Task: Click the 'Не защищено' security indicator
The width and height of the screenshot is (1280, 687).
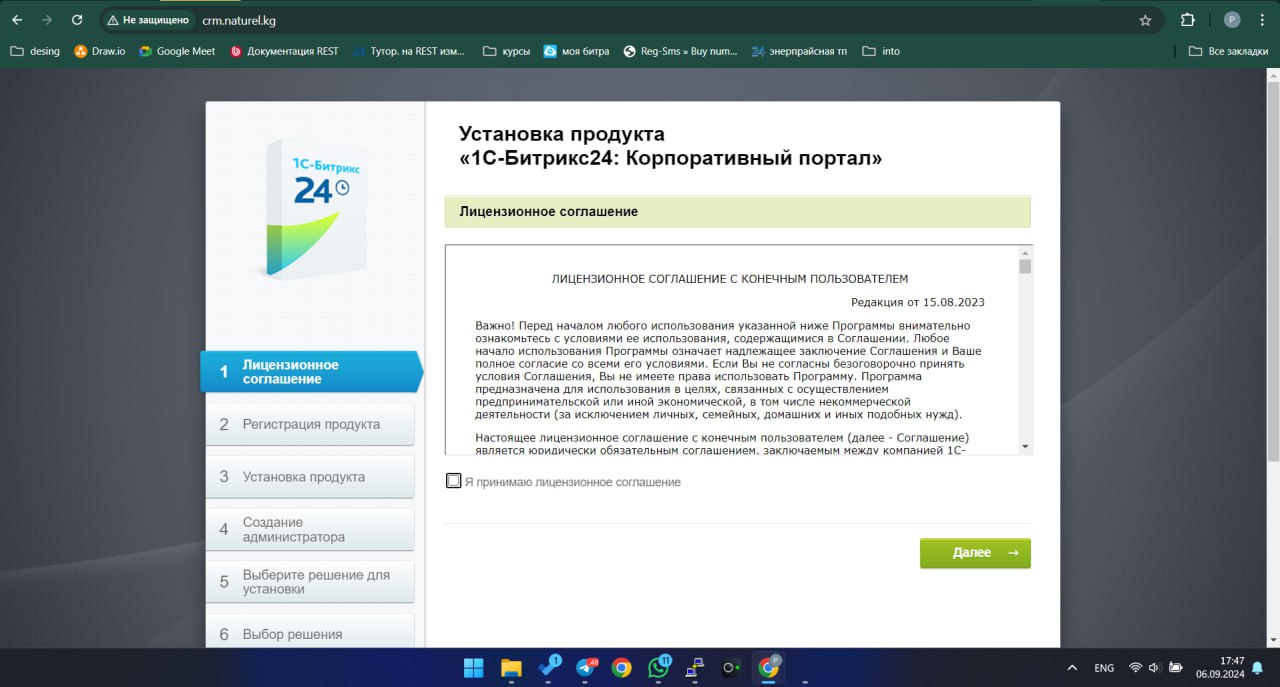Action: point(148,20)
